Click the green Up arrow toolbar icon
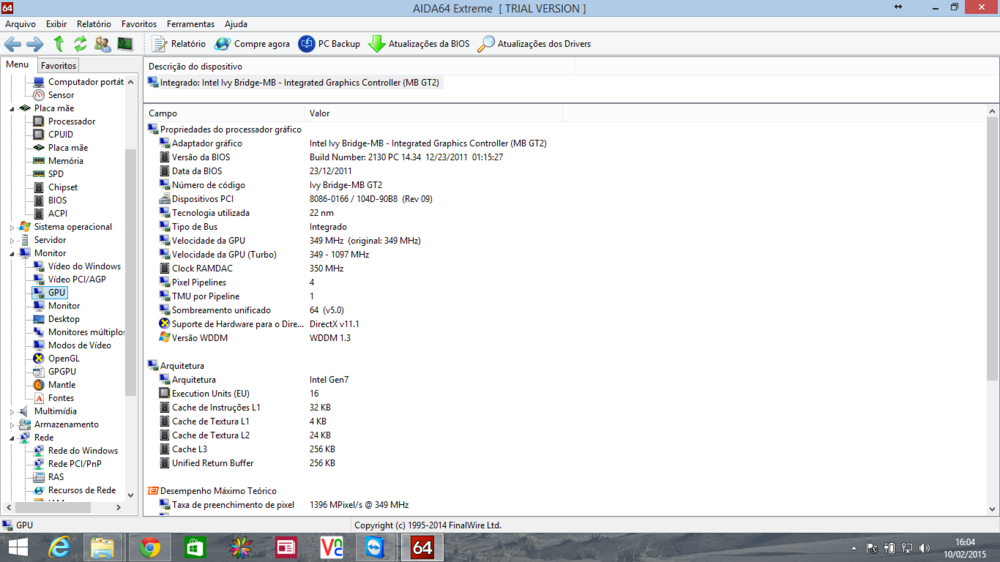This screenshot has height=562, width=1000. point(59,44)
